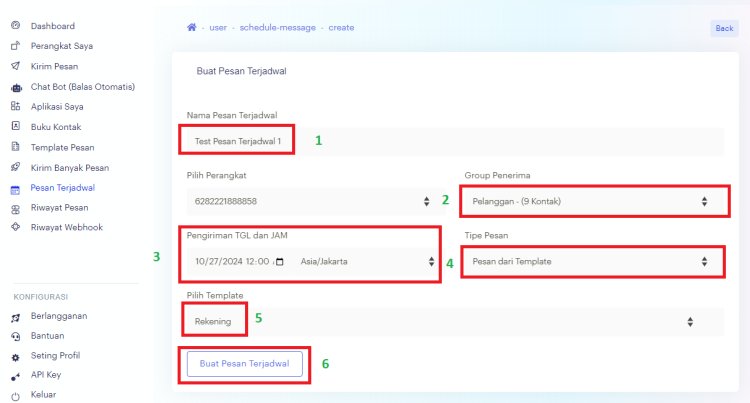Click the Kirim Pesan paper-plane icon
This screenshot has width=750, height=403.
coord(15,66)
